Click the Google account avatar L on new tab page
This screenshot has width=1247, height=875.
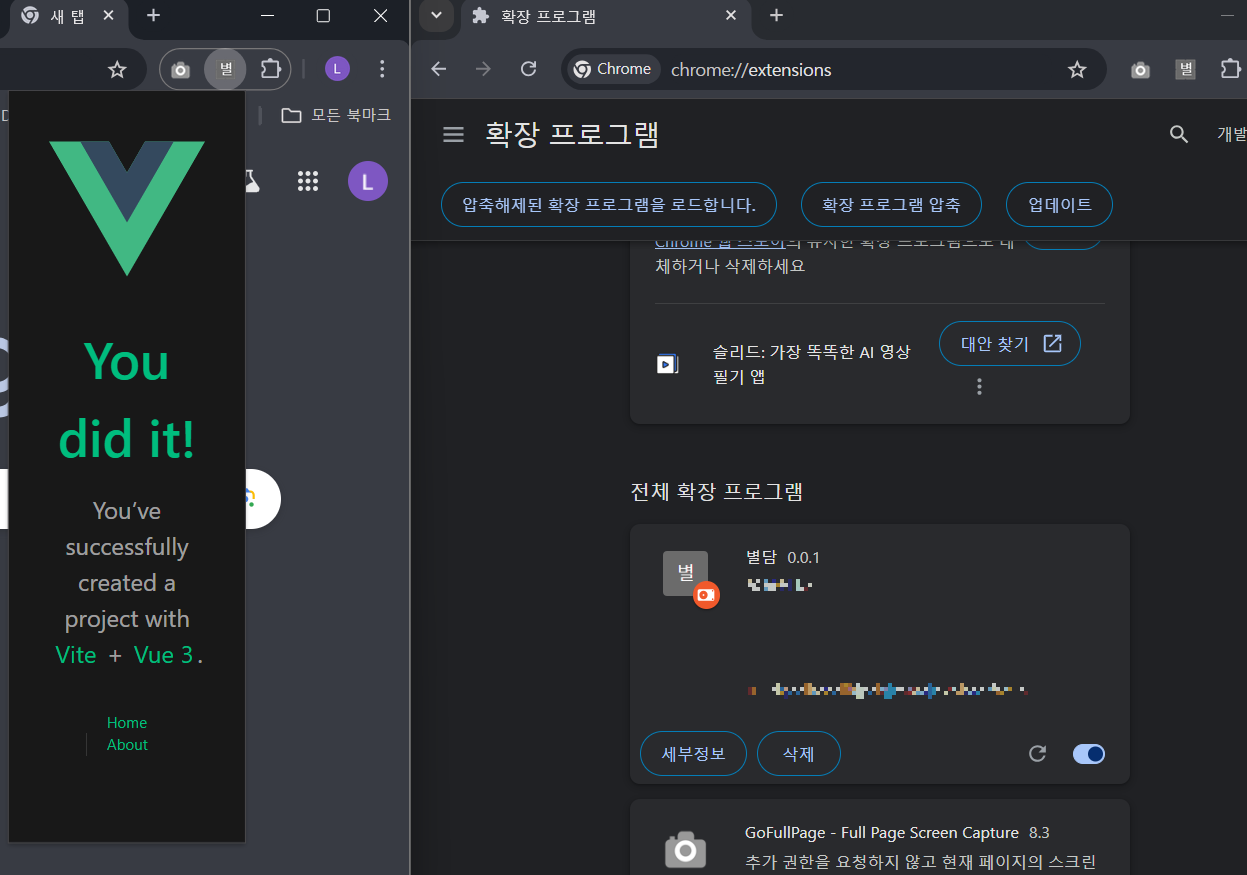[x=367, y=181]
